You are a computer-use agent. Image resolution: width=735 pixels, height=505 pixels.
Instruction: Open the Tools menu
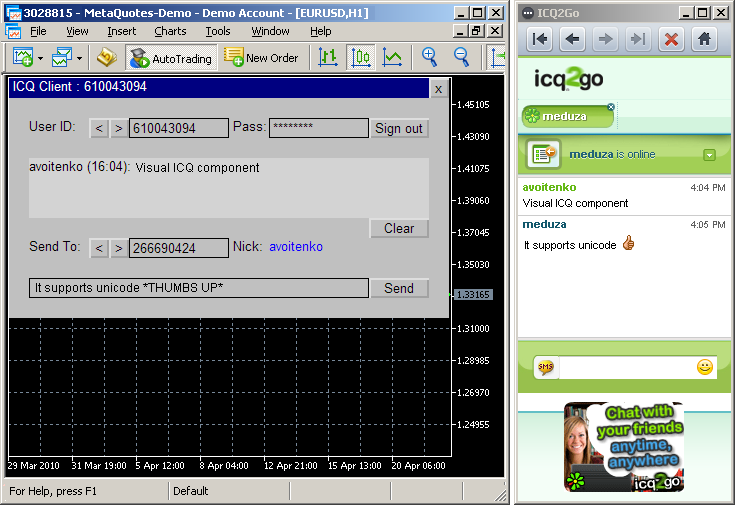tap(218, 31)
